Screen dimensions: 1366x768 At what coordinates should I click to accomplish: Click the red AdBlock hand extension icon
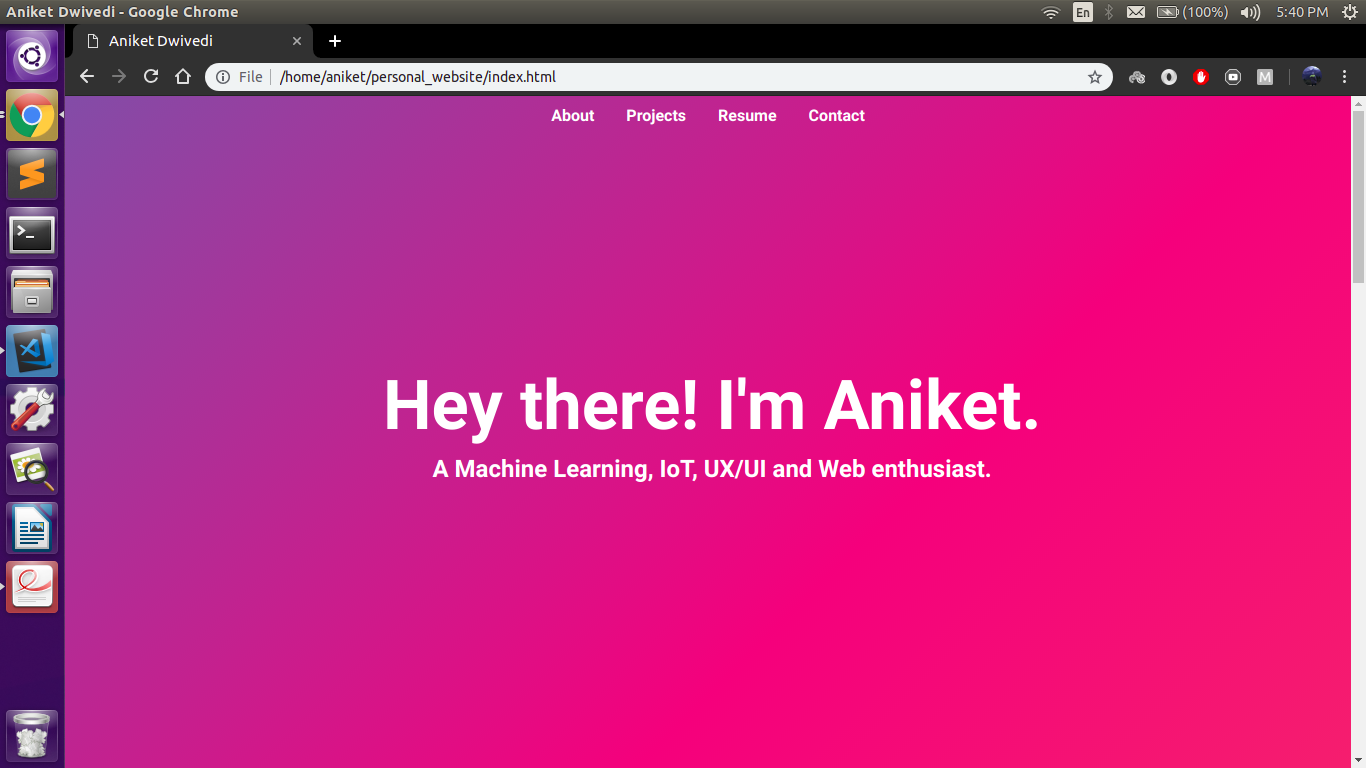coord(1201,77)
